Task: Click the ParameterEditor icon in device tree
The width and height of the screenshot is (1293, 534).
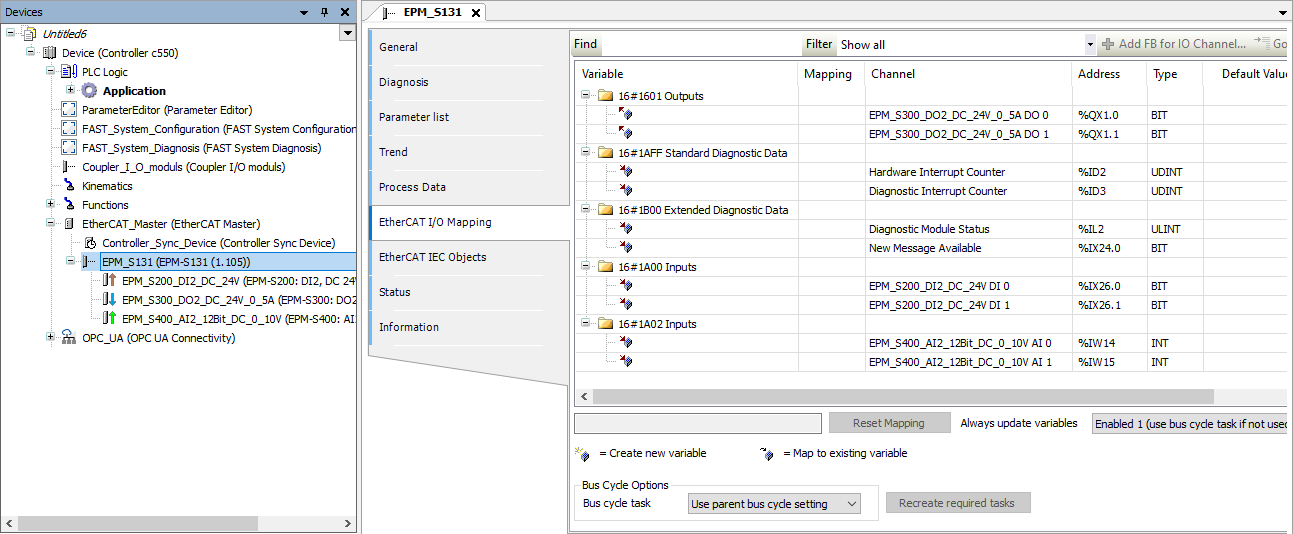Action: (x=69, y=110)
